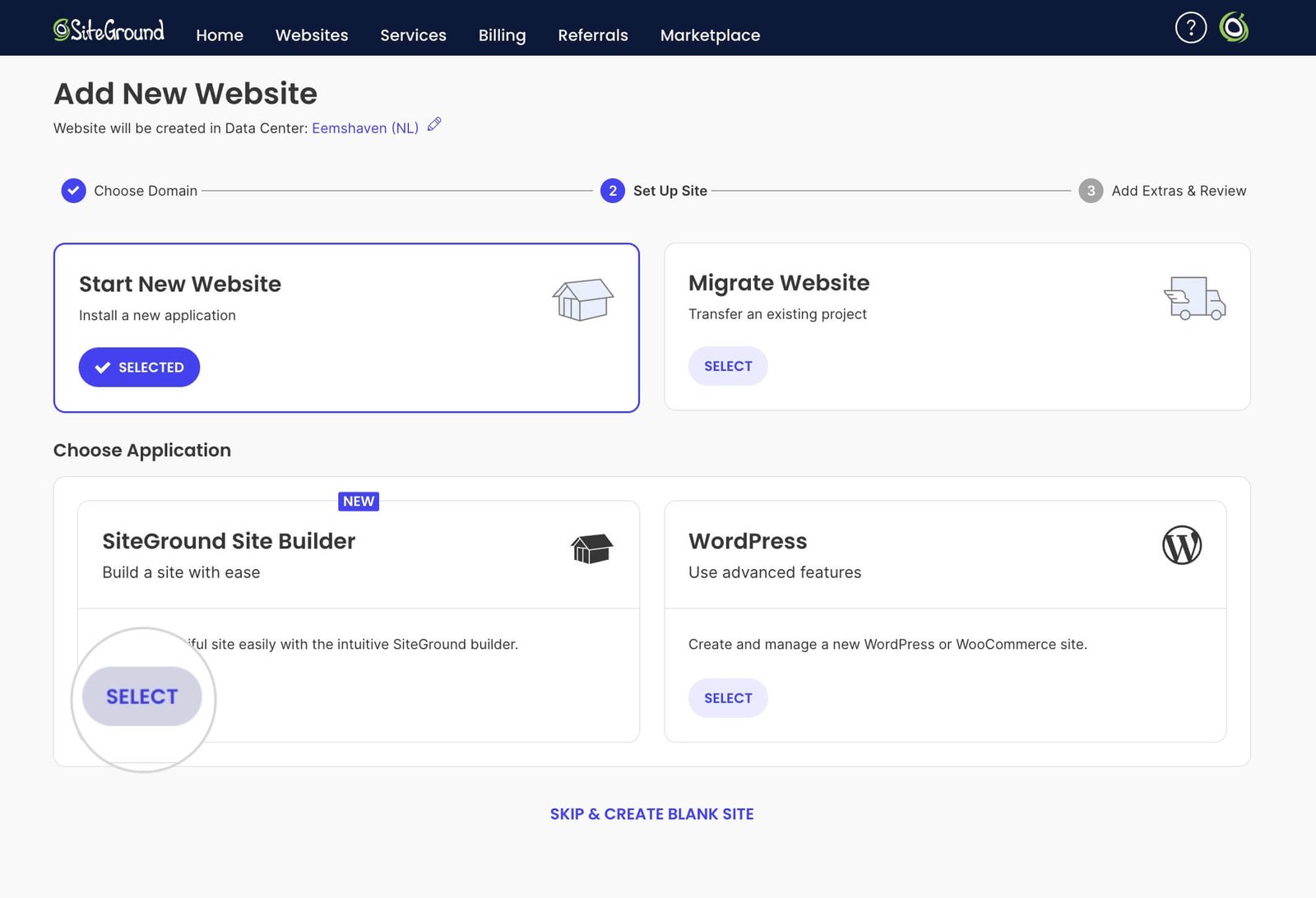Go to Home in the top navigation
This screenshot has width=1316, height=898.
[x=220, y=35]
